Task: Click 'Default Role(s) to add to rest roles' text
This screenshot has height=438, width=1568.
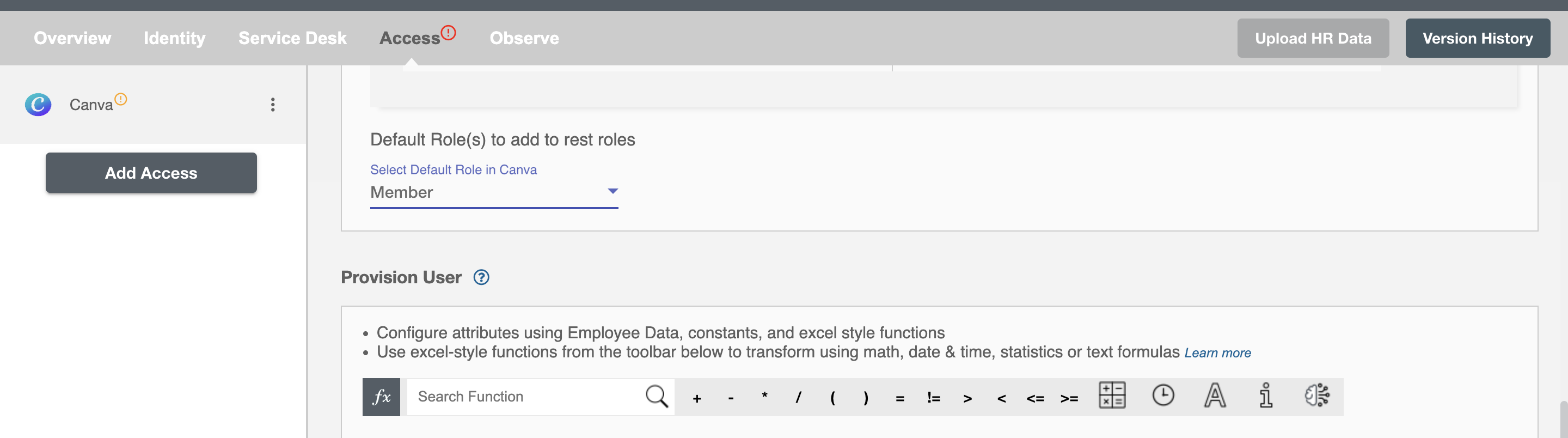Action: point(503,140)
